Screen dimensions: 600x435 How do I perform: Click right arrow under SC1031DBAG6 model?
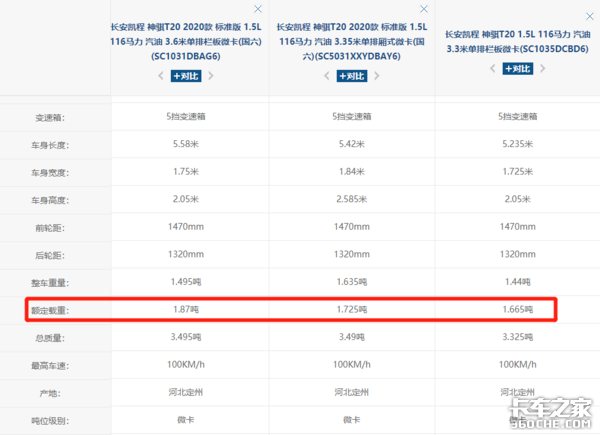tap(211, 76)
